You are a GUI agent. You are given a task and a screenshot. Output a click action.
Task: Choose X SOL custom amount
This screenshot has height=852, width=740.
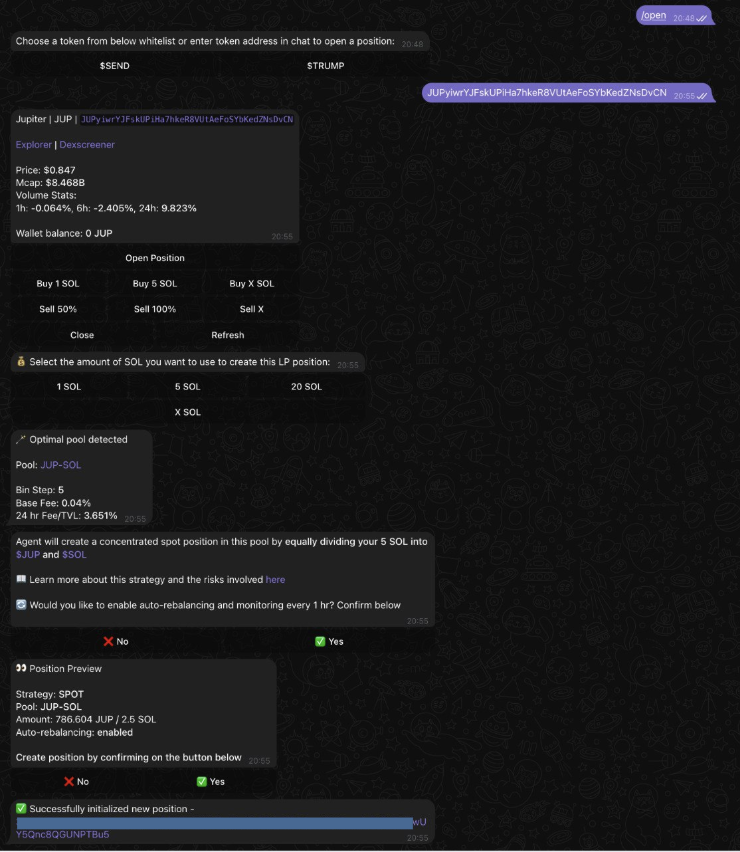pyautogui.click(x=187, y=412)
